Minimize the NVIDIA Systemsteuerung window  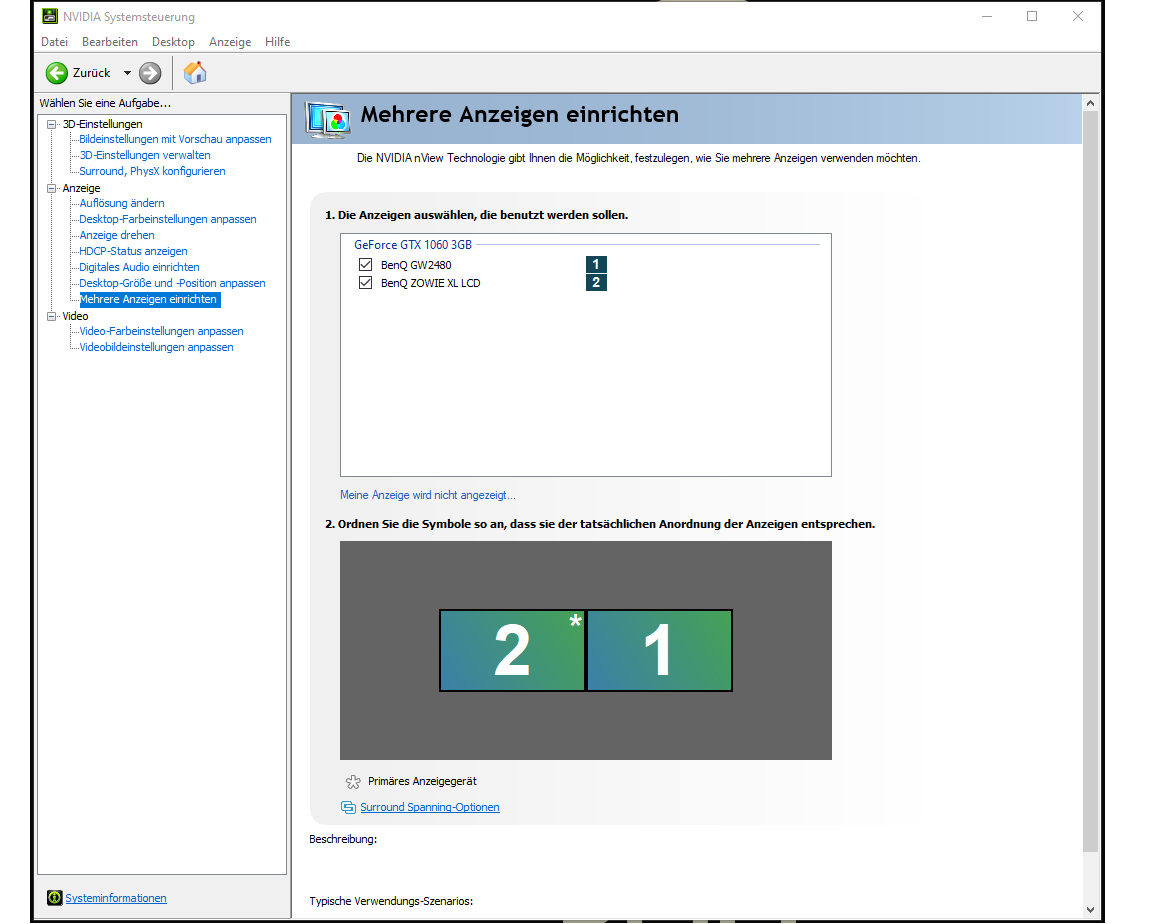coord(987,16)
